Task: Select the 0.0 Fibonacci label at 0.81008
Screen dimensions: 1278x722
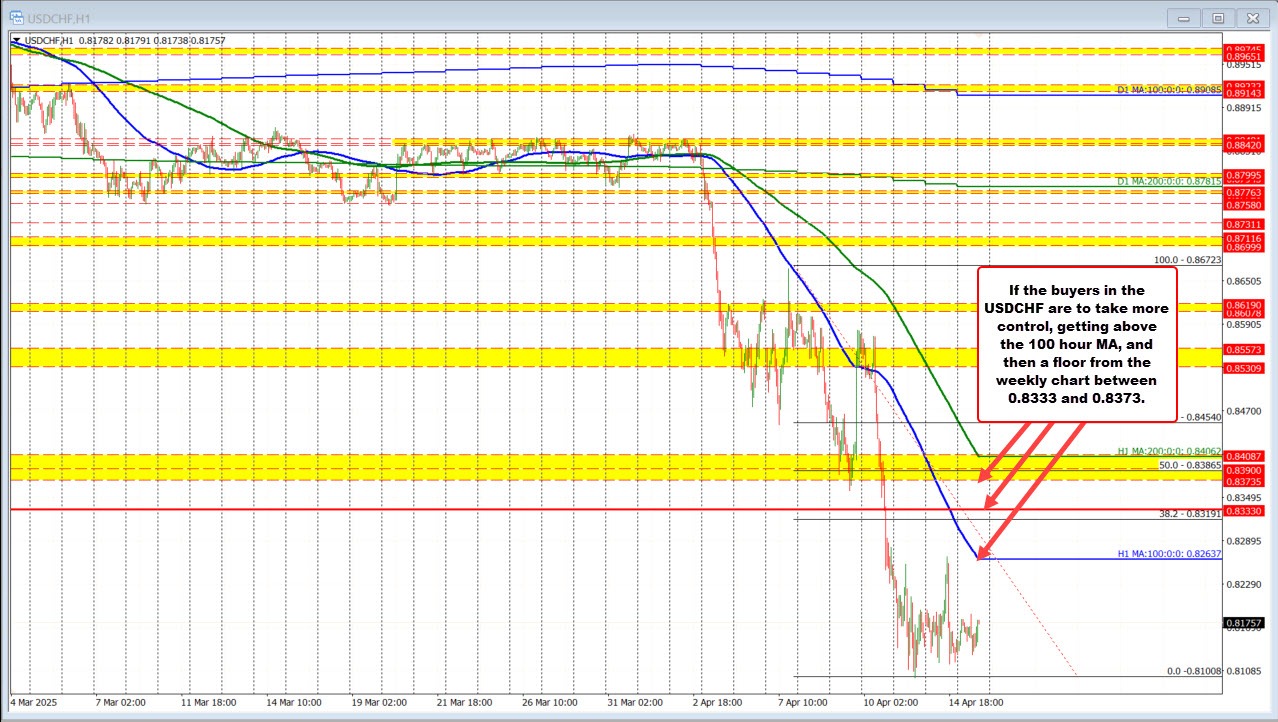Action: tap(1194, 672)
